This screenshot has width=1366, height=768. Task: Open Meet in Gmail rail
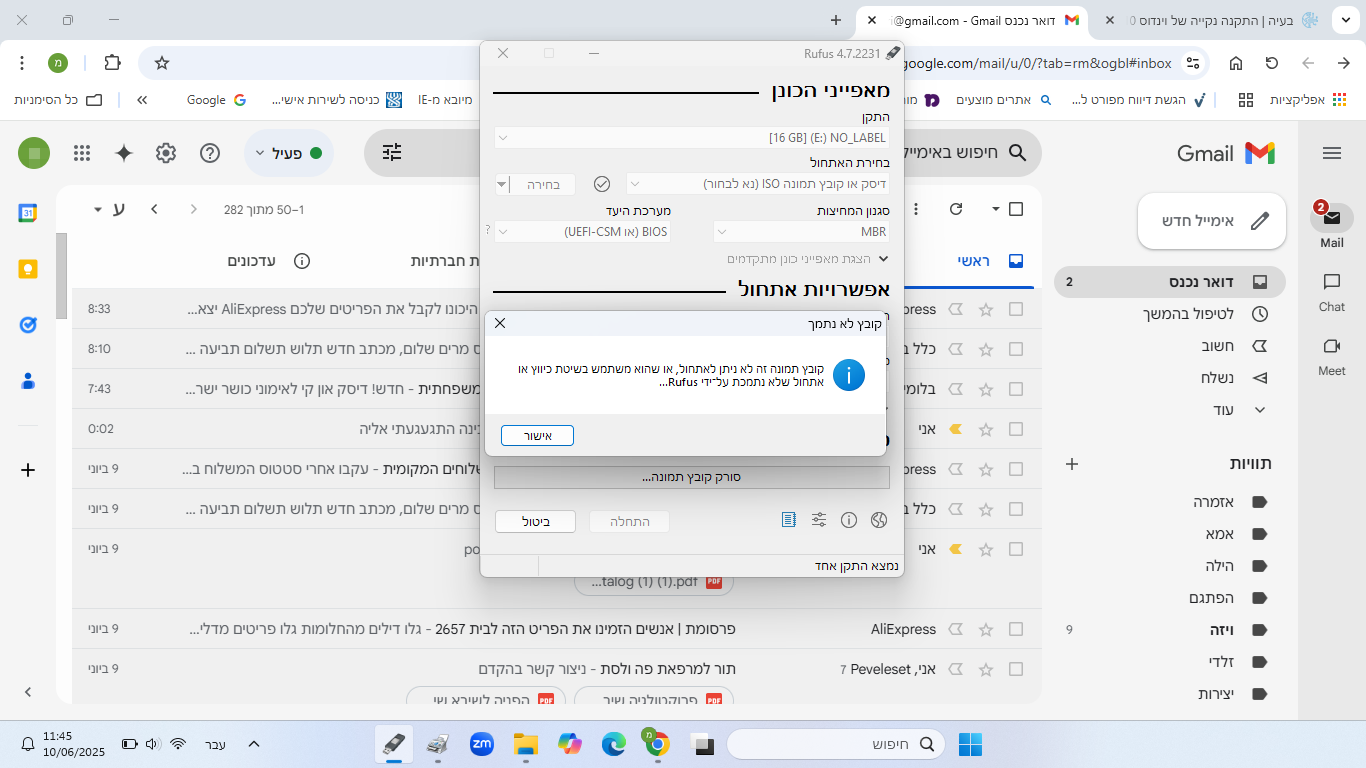pyautogui.click(x=1331, y=356)
